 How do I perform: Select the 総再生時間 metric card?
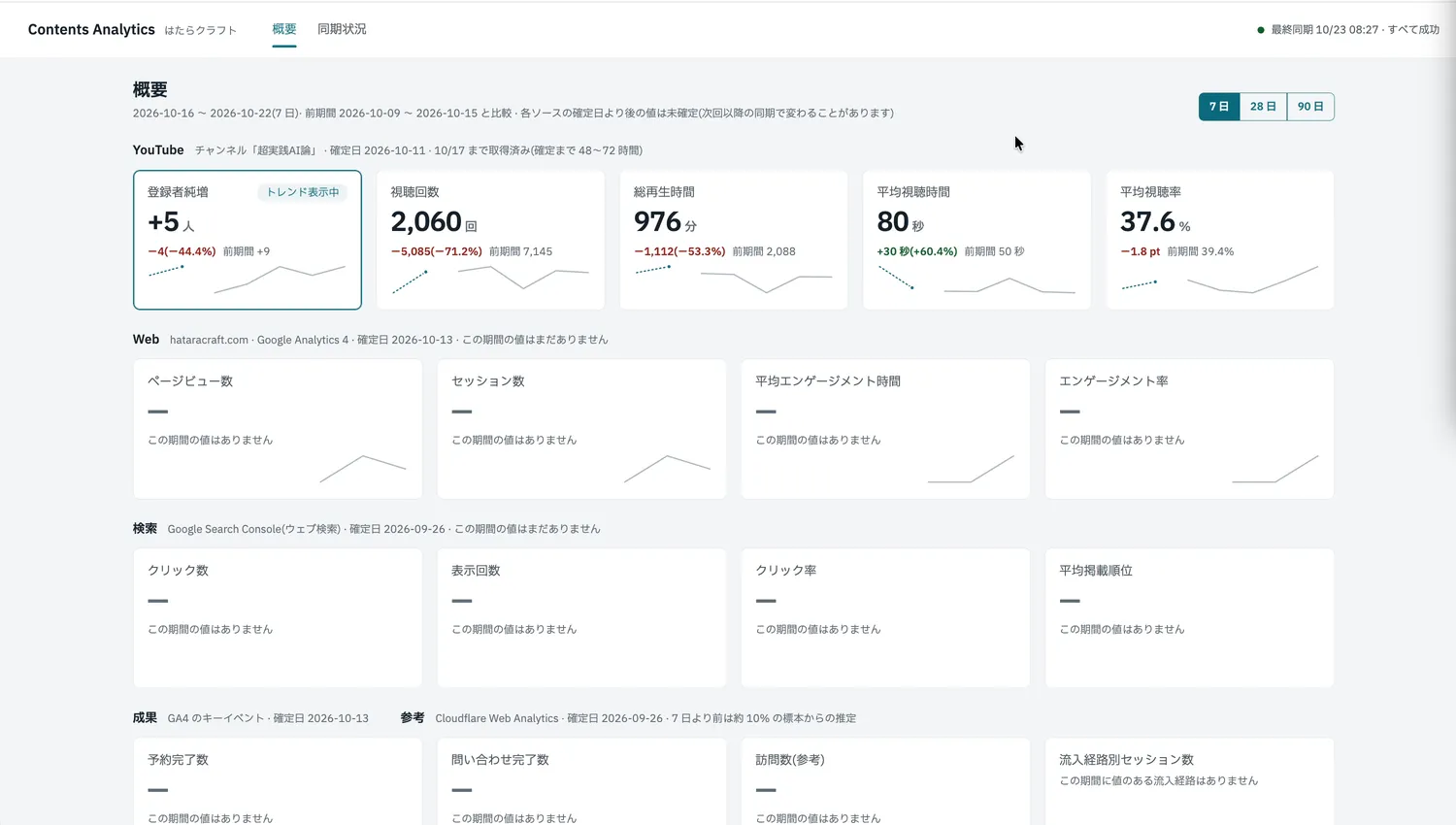coord(734,240)
